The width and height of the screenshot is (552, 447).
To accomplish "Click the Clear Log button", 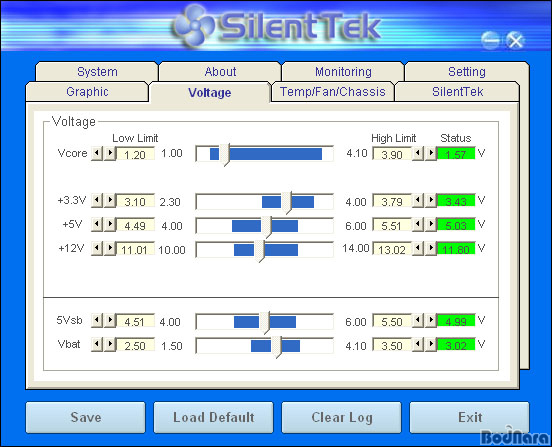I will 341,417.
